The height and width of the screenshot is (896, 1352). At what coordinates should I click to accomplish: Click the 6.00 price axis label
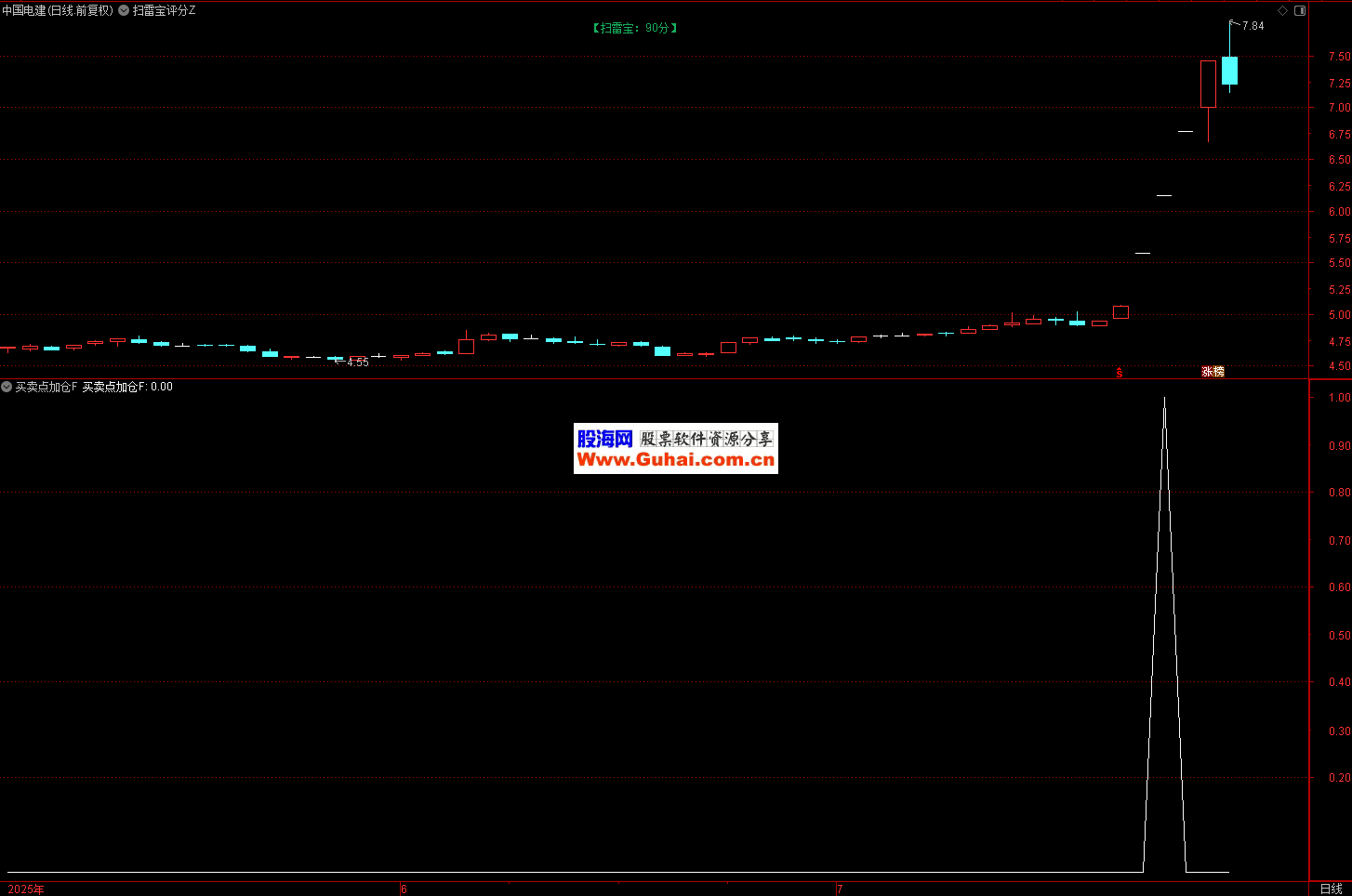click(x=1339, y=212)
